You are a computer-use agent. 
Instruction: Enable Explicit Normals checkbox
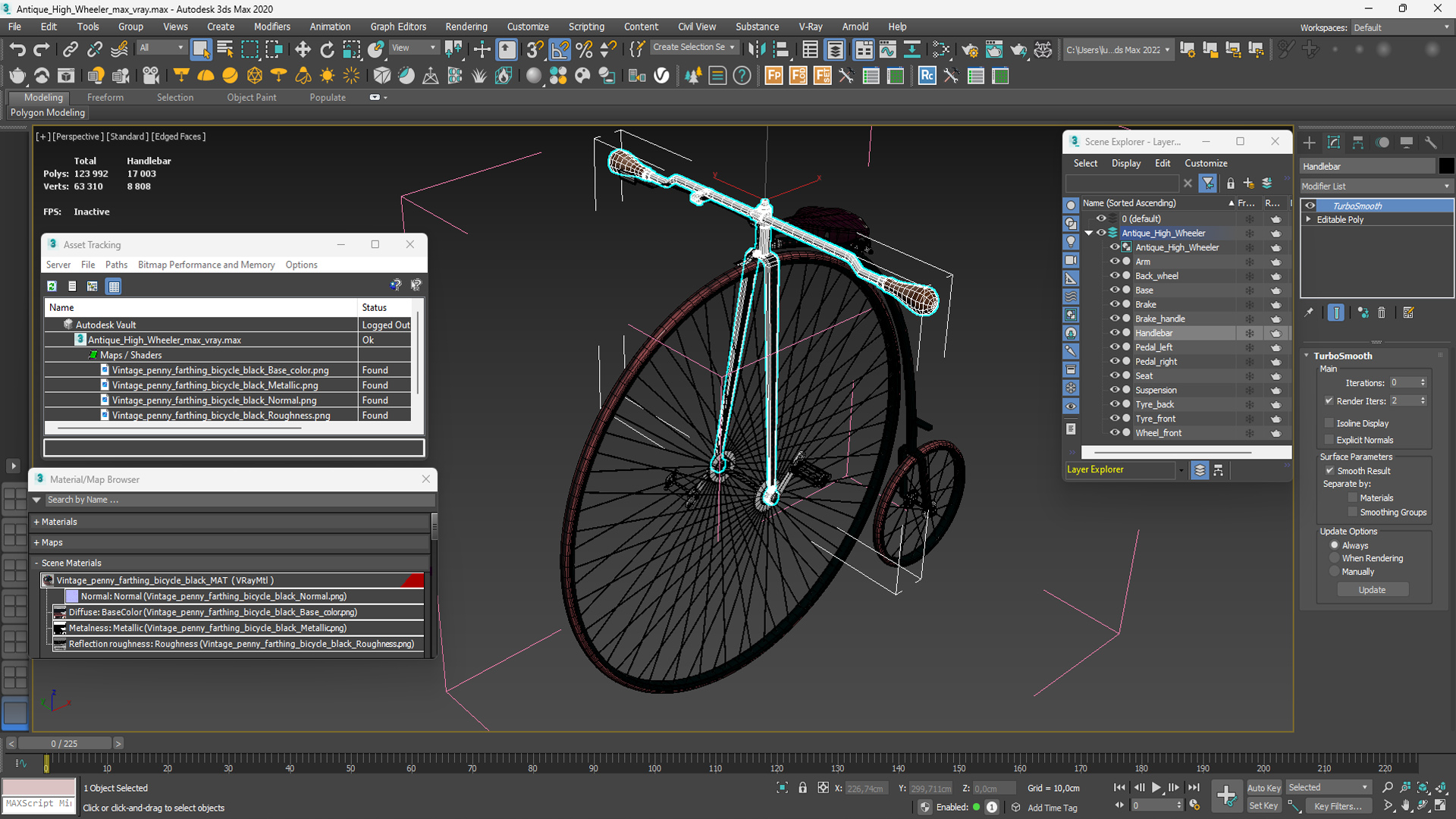click(1329, 440)
